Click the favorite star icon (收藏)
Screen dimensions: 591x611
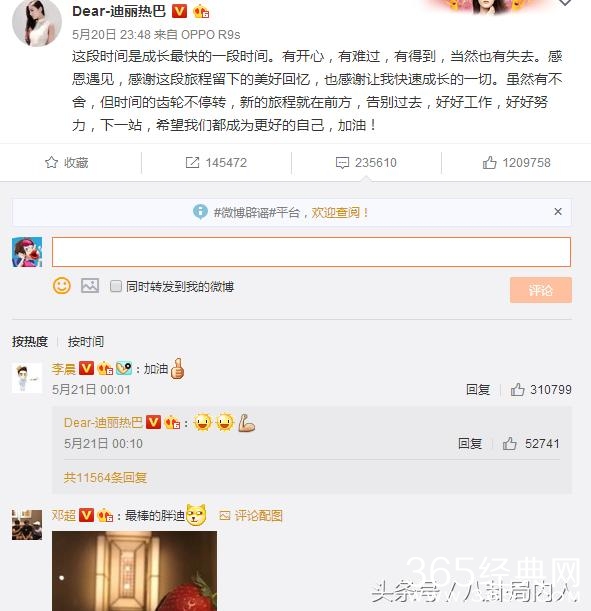pyautogui.click(x=51, y=162)
